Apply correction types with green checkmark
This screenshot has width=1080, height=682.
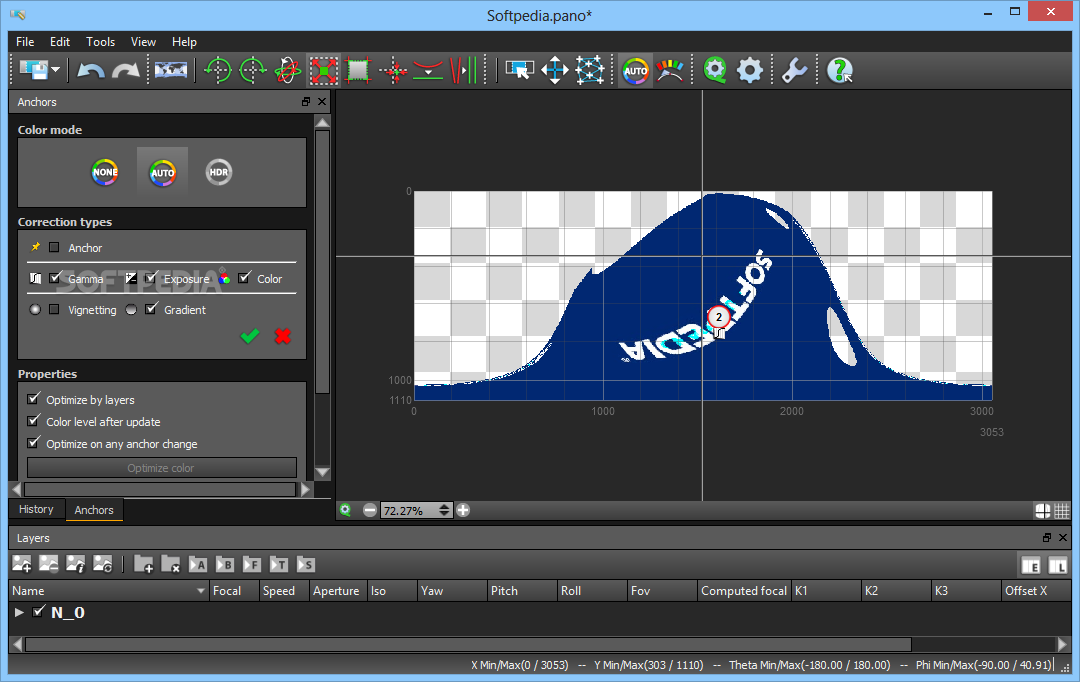(249, 336)
